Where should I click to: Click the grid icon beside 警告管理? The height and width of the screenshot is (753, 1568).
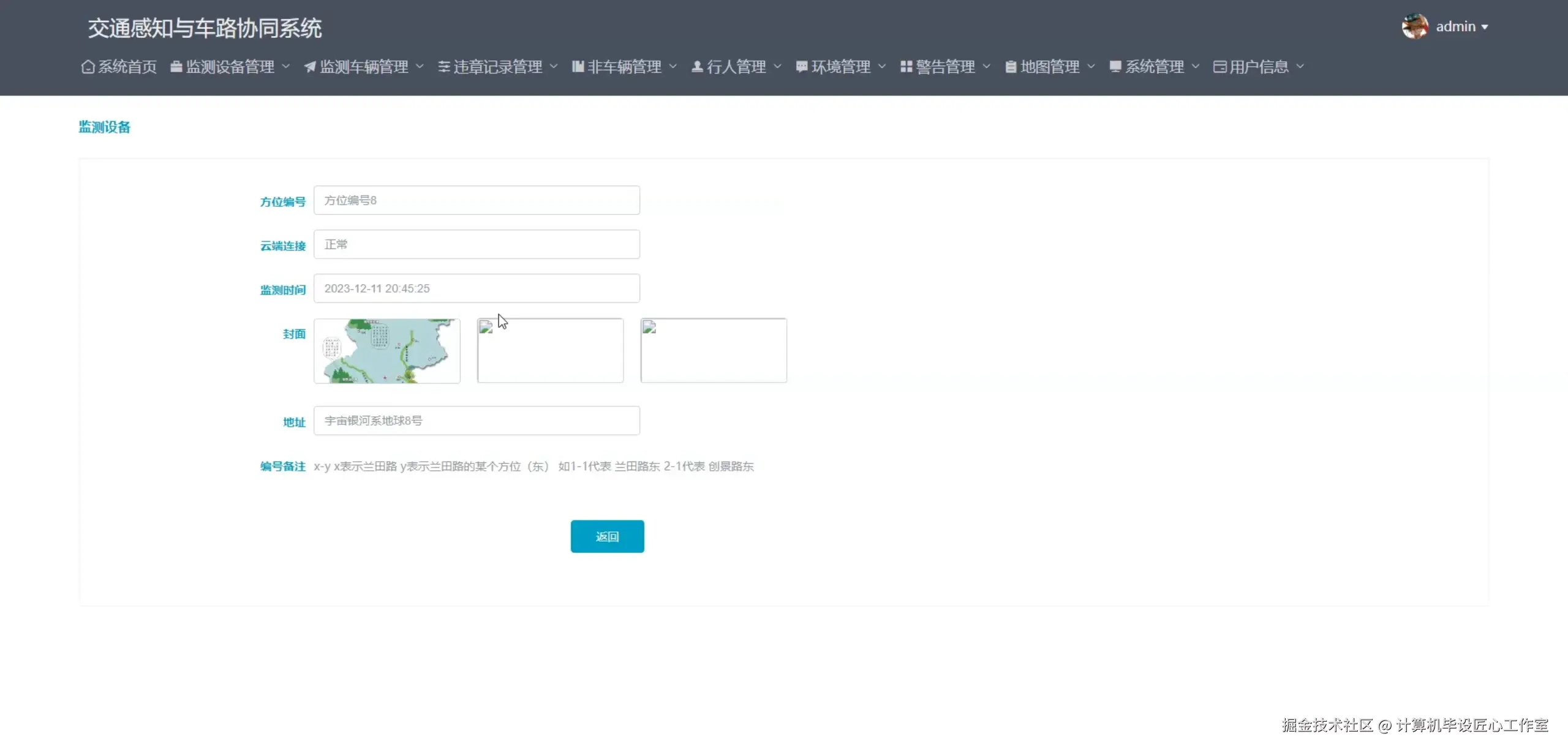pos(906,67)
